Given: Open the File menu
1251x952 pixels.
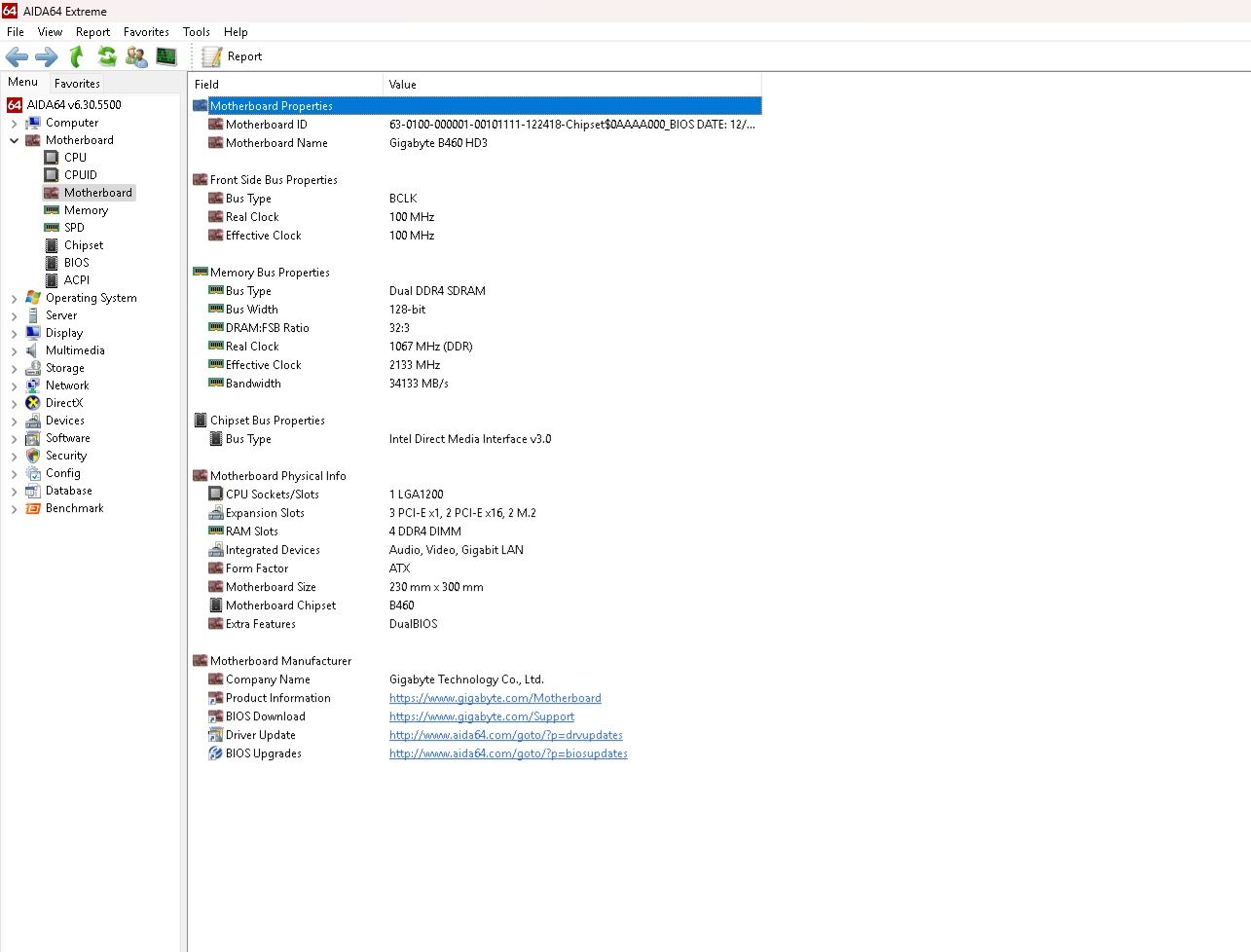Looking at the screenshot, I should tap(16, 32).
